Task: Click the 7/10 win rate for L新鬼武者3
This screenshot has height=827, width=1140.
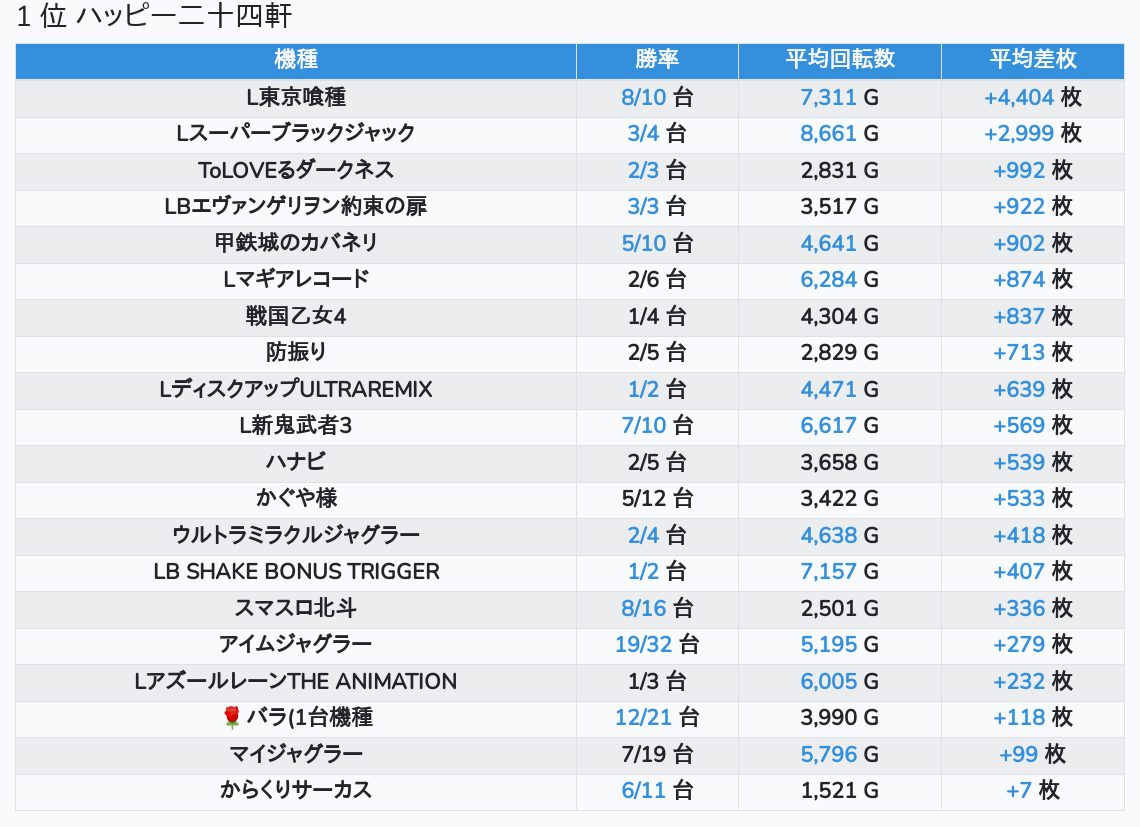Action: [x=643, y=426]
